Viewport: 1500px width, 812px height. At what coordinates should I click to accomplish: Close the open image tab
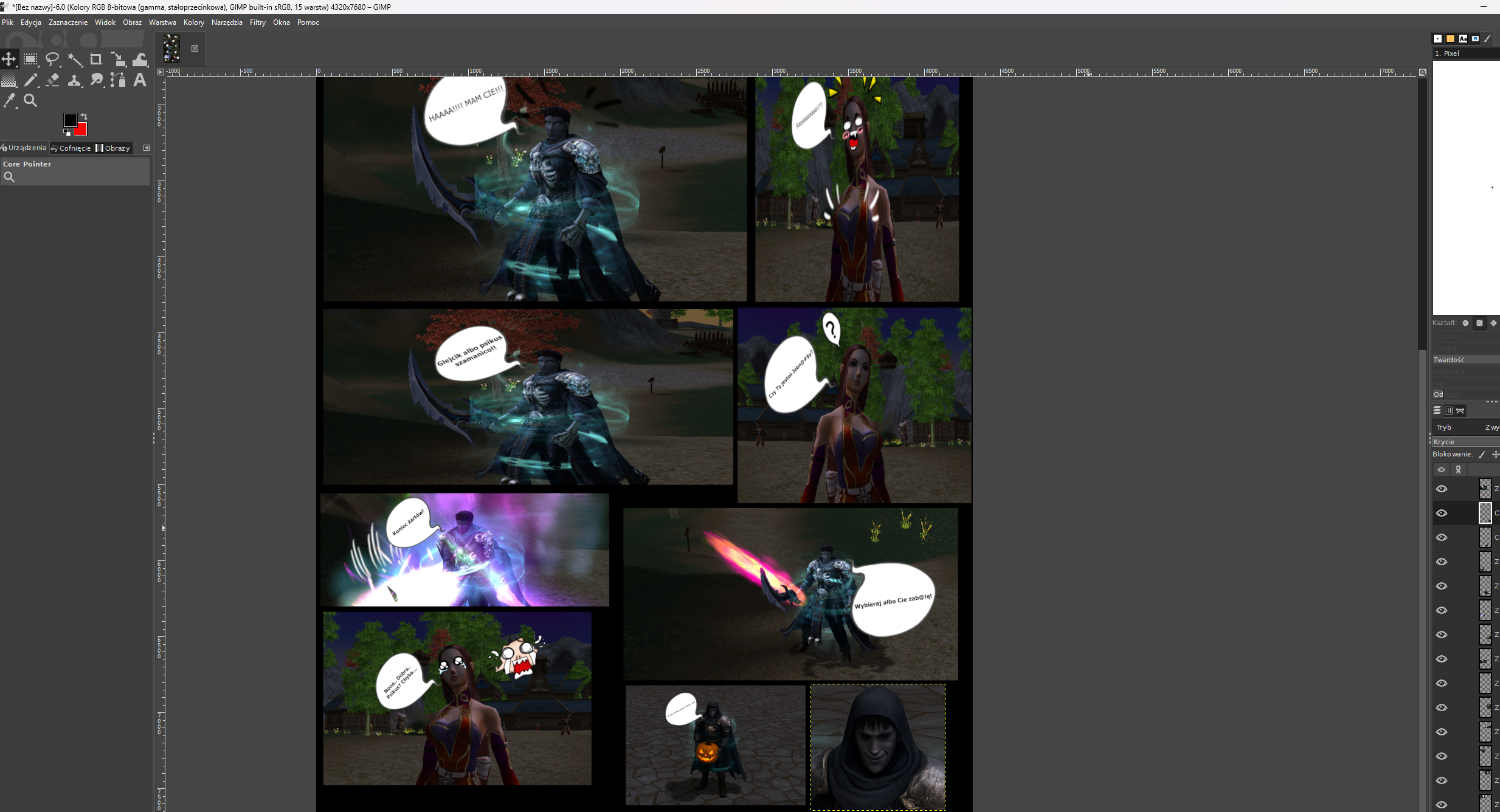pyautogui.click(x=195, y=49)
